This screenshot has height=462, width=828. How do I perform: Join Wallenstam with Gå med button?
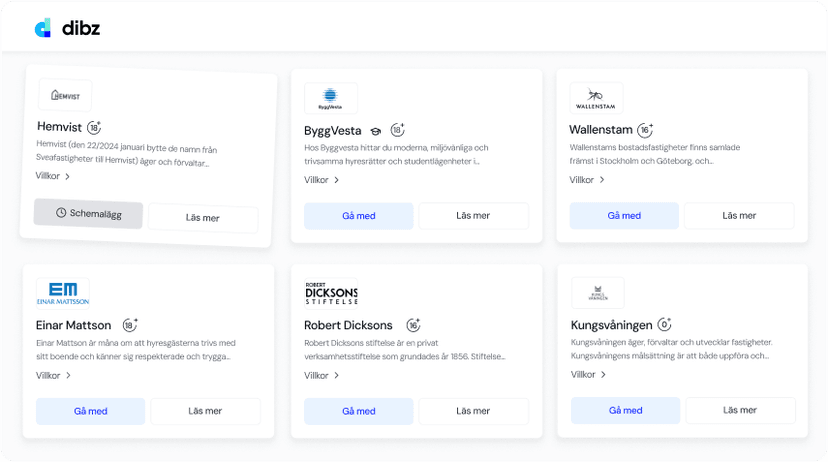[x=624, y=216]
